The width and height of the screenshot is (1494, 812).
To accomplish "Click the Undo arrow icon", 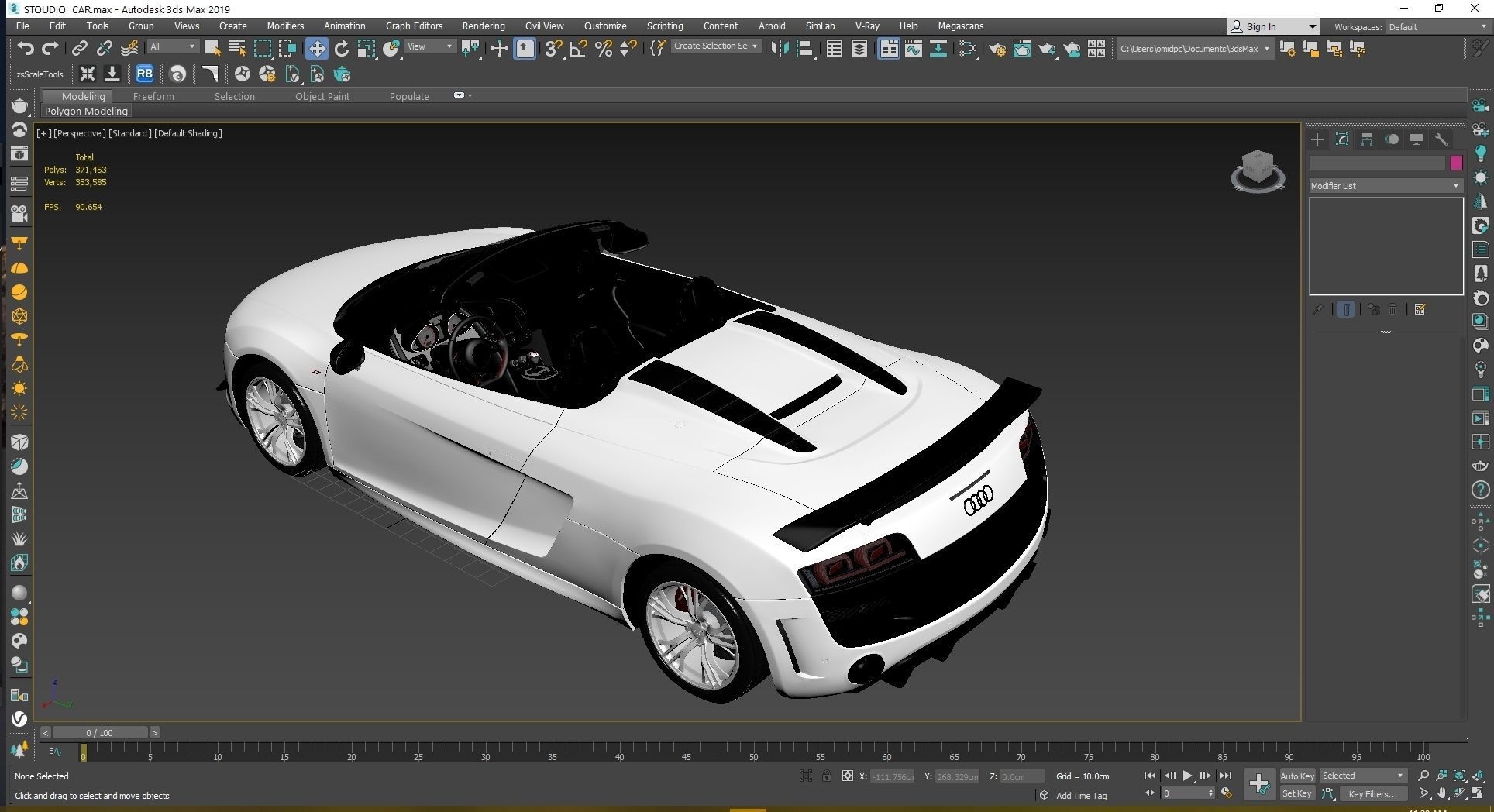I will (x=26, y=49).
